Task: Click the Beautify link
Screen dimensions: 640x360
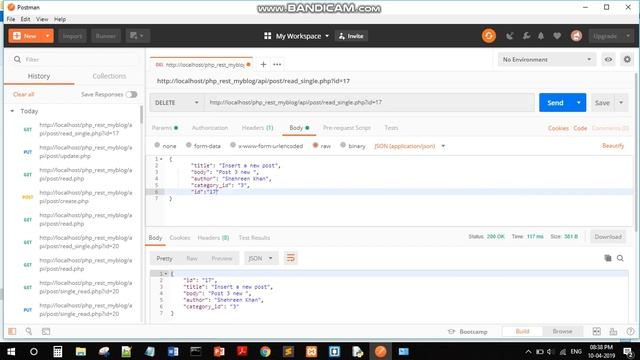Action: 613,146
